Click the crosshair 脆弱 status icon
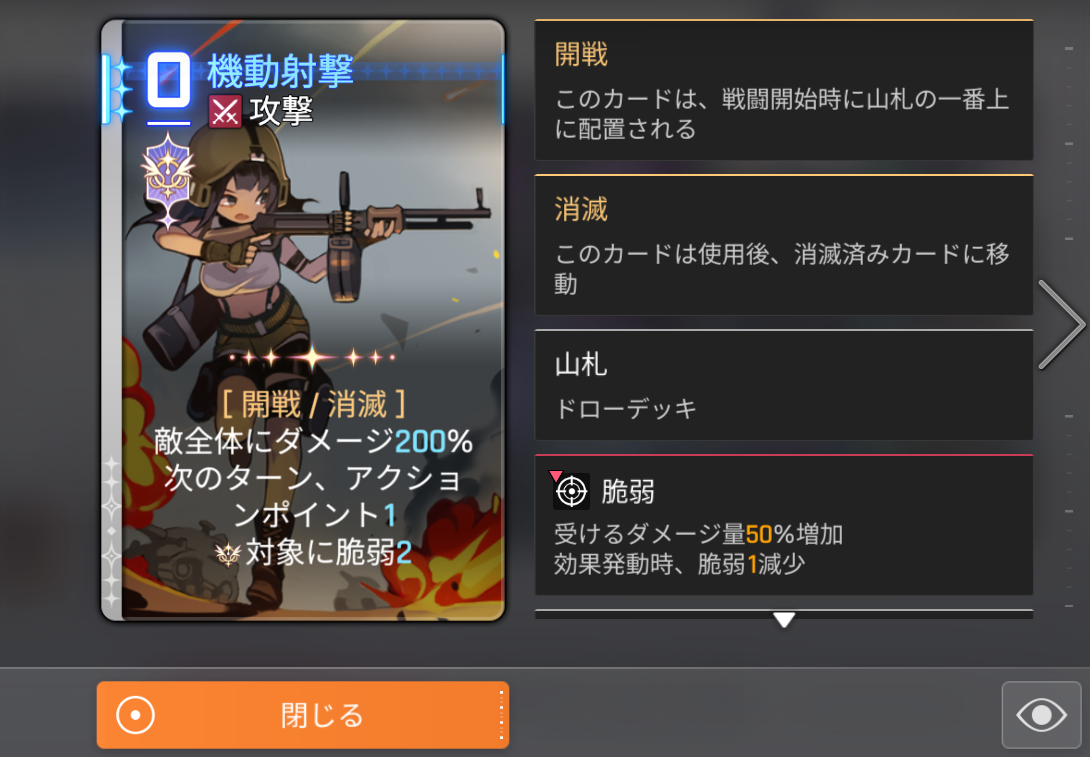Image resolution: width=1090 pixels, height=757 pixels. pos(571,491)
